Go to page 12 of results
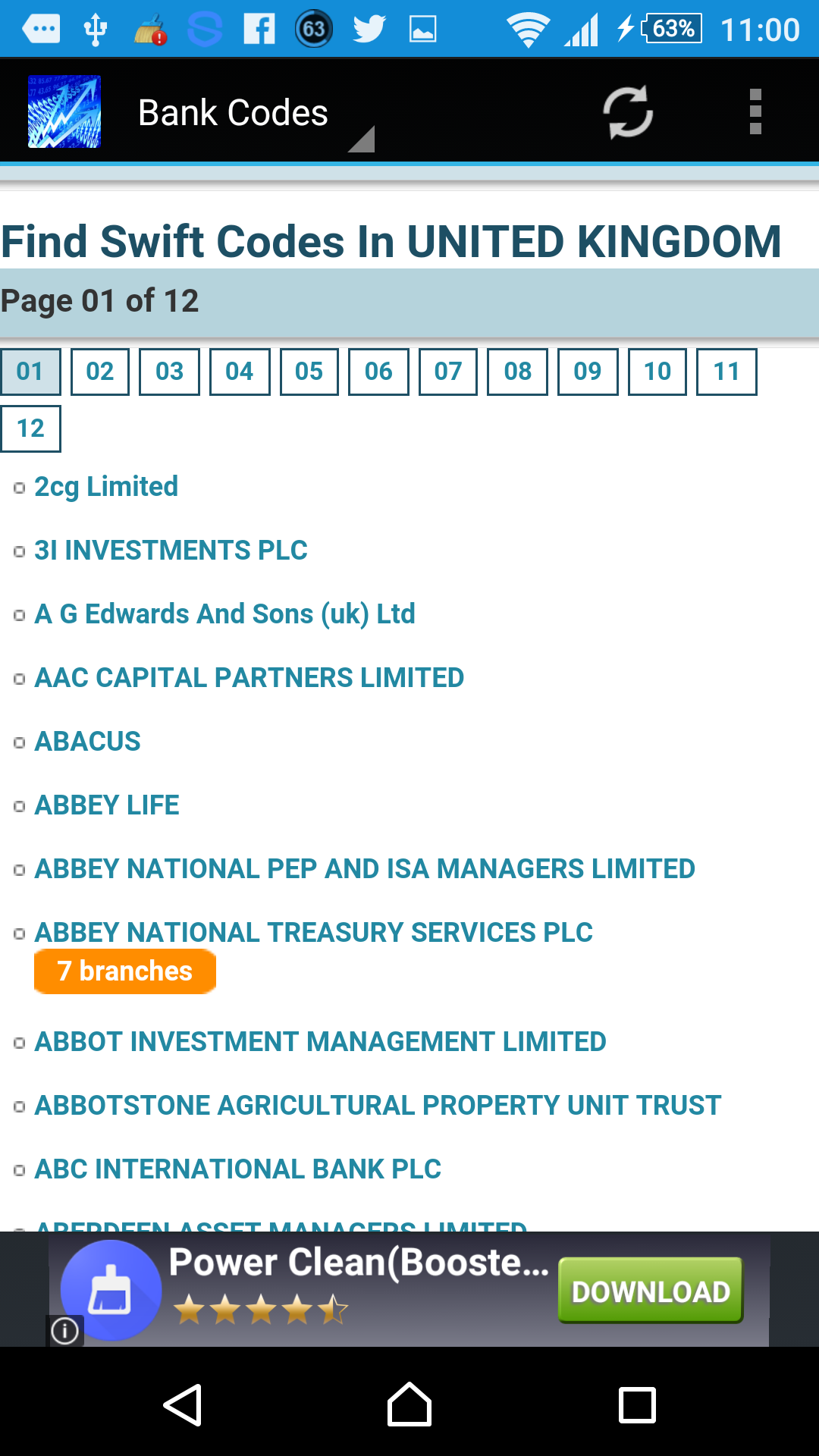The height and width of the screenshot is (1456, 819). point(31,428)
